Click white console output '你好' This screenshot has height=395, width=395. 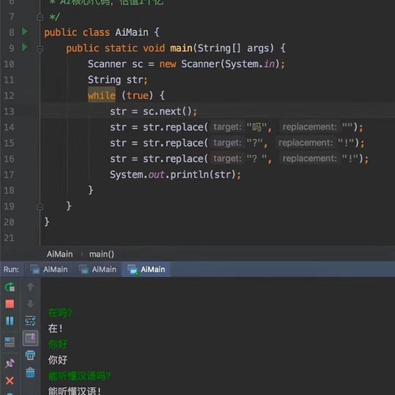[58, 360]
